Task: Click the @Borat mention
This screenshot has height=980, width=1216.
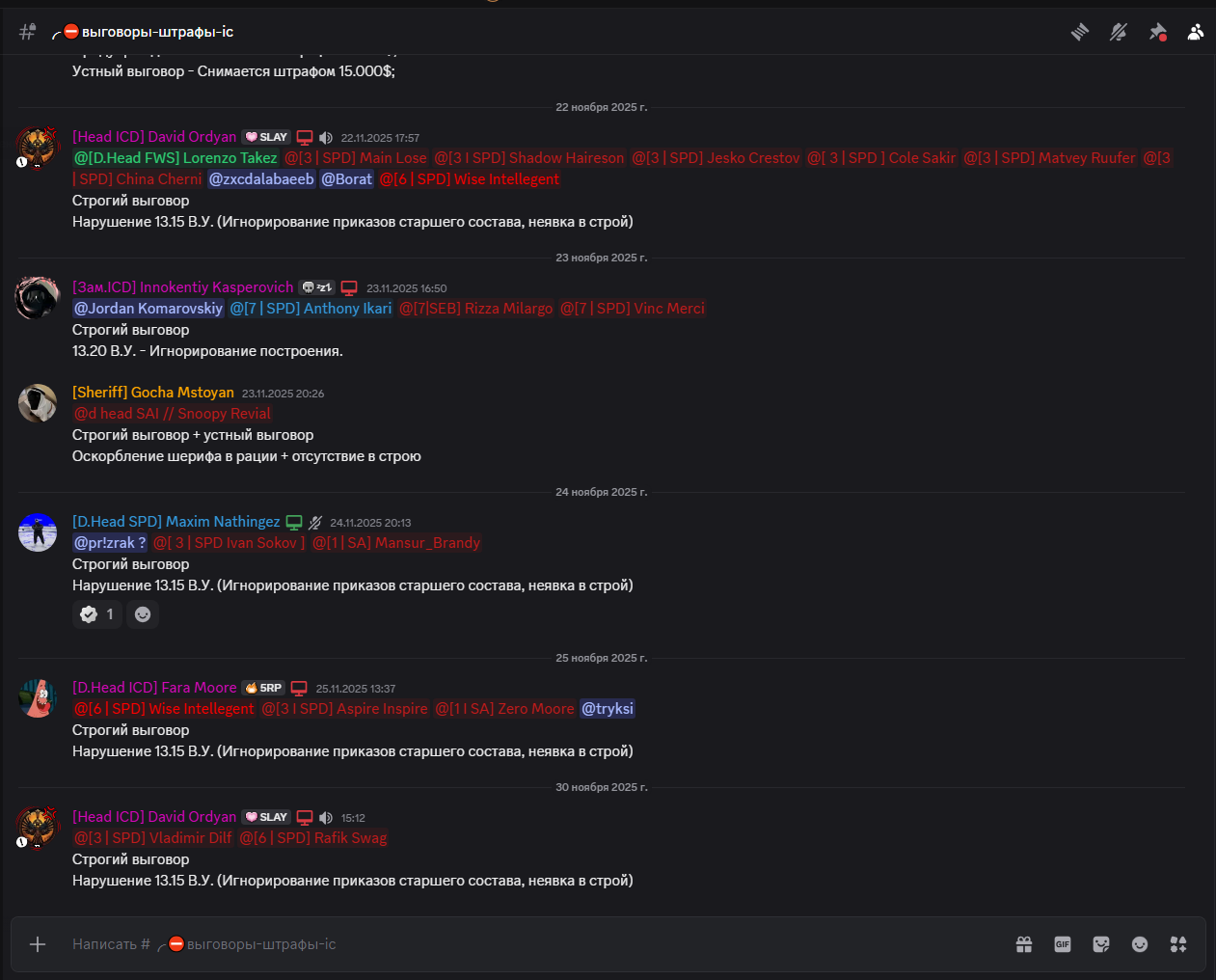Action: pos(346,178)
